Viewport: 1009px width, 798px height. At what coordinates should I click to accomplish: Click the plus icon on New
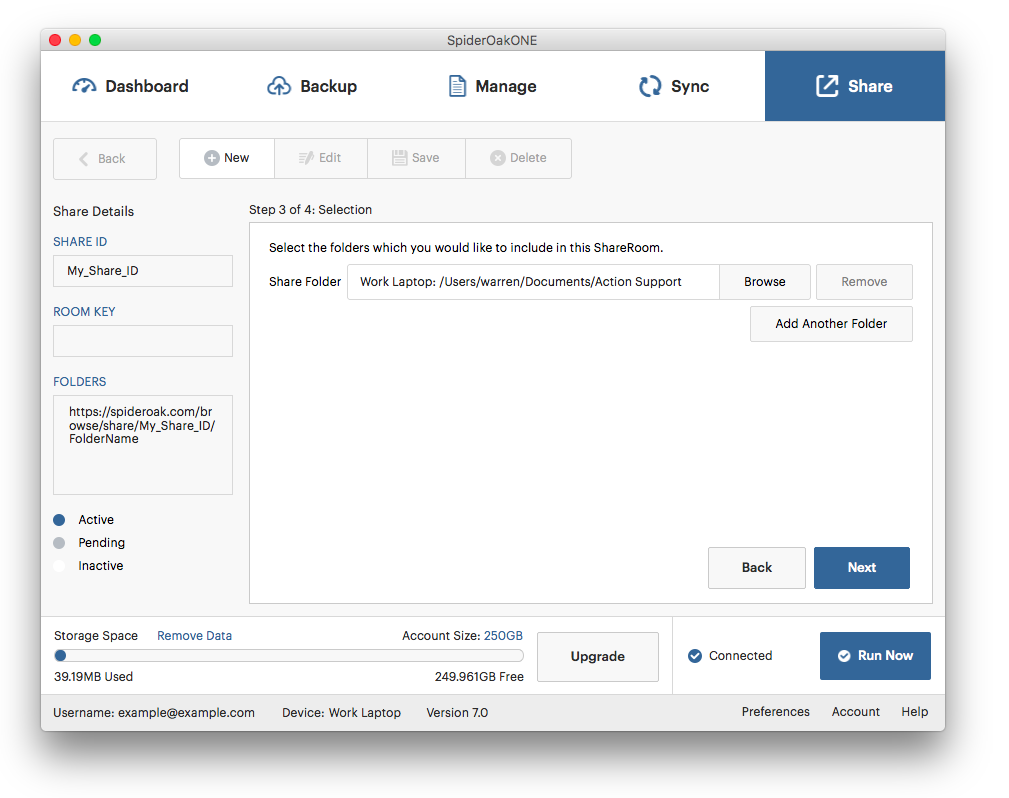click(x=212, y=158)
